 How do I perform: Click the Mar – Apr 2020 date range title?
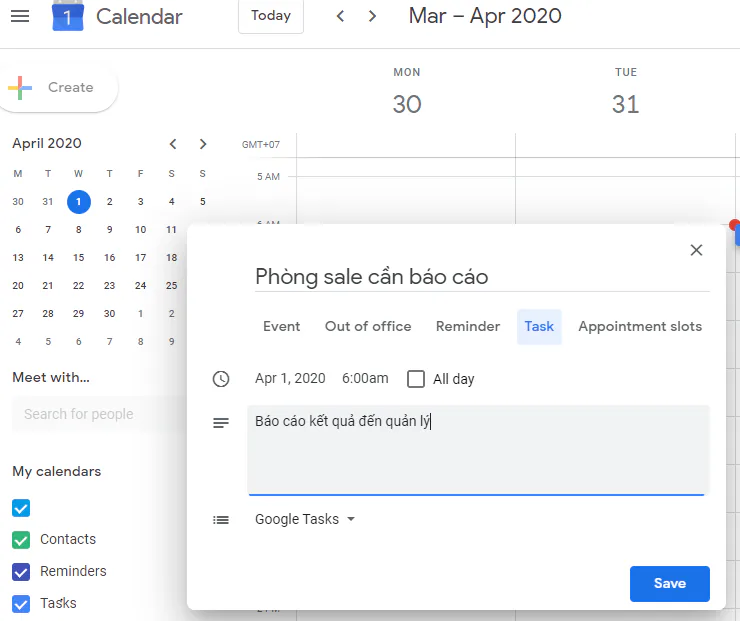(x=485, y=16)
